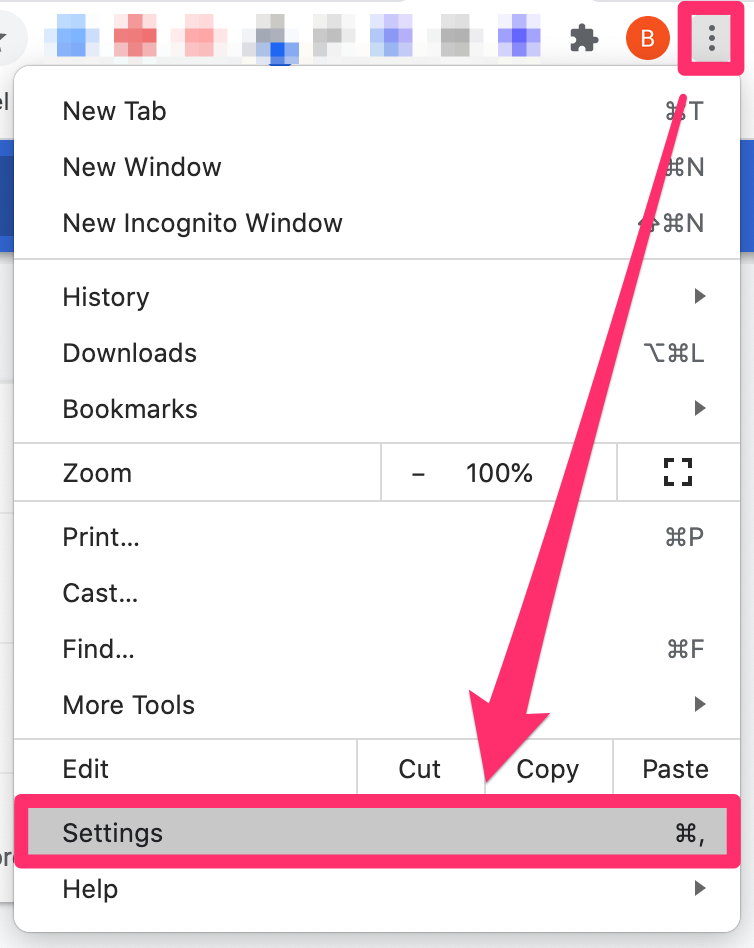Click the partially visible star icon top-left
Screen dimensions: 754x948
pyautogui.click(x=8, y=38)
